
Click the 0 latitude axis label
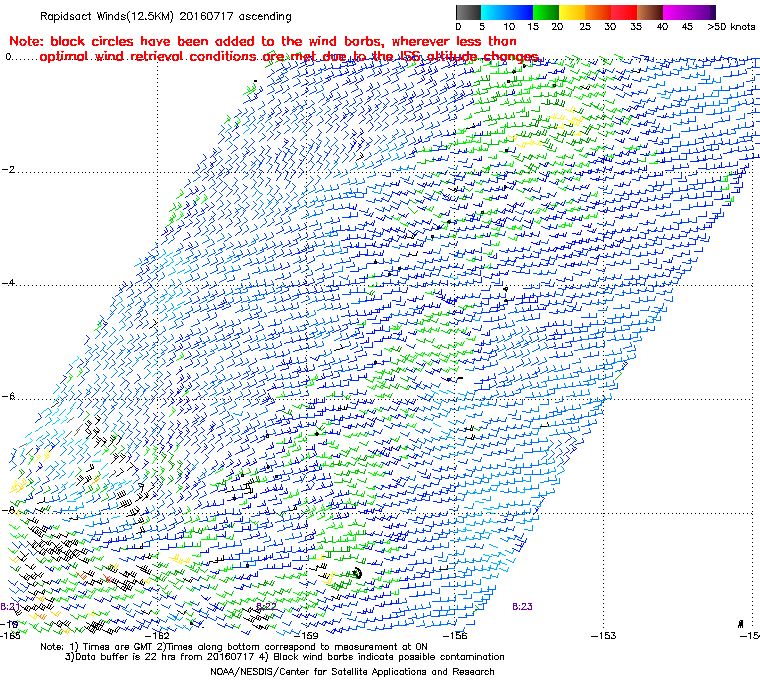tap(8, 57)
